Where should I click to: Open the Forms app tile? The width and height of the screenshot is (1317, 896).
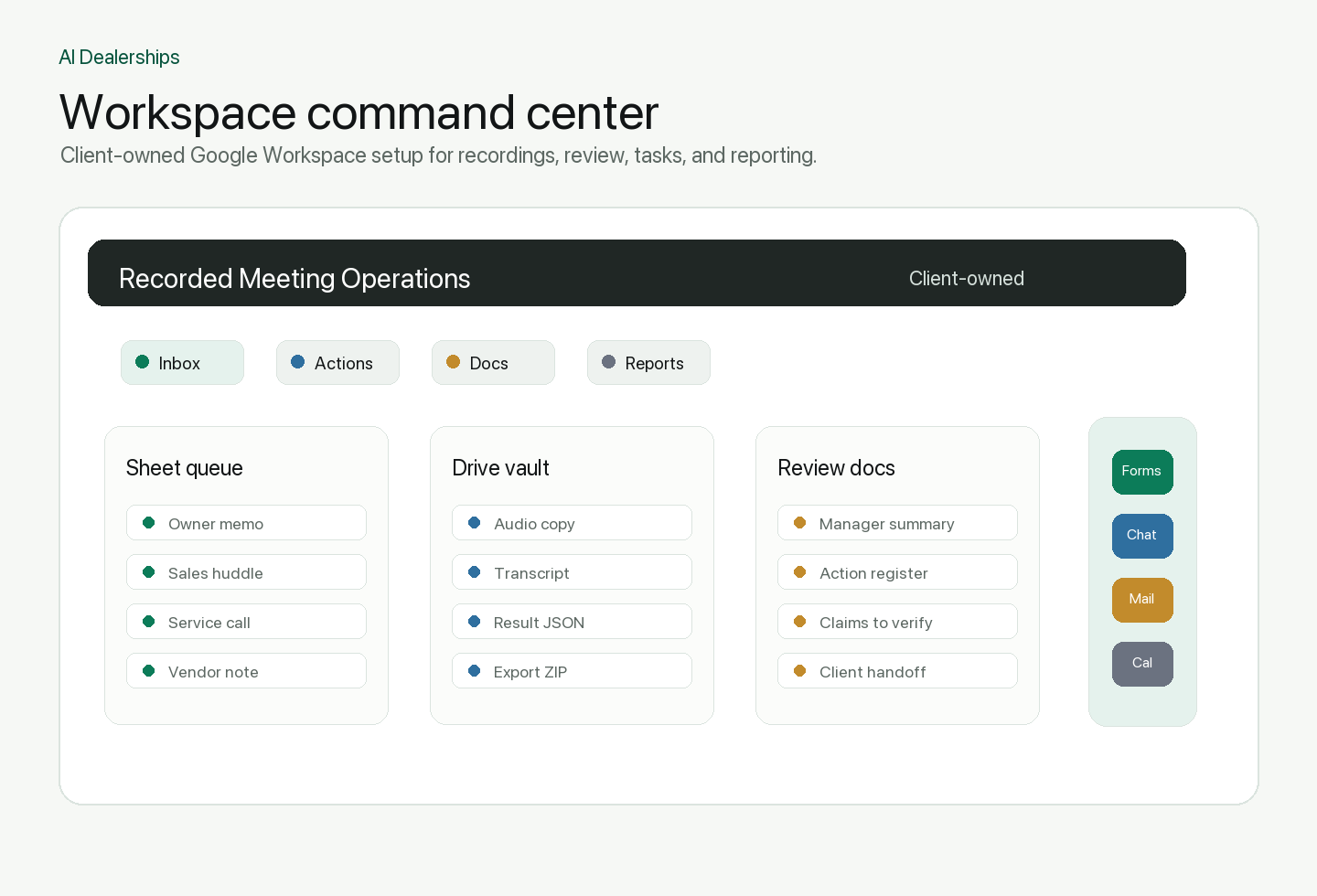point(1142,472)
